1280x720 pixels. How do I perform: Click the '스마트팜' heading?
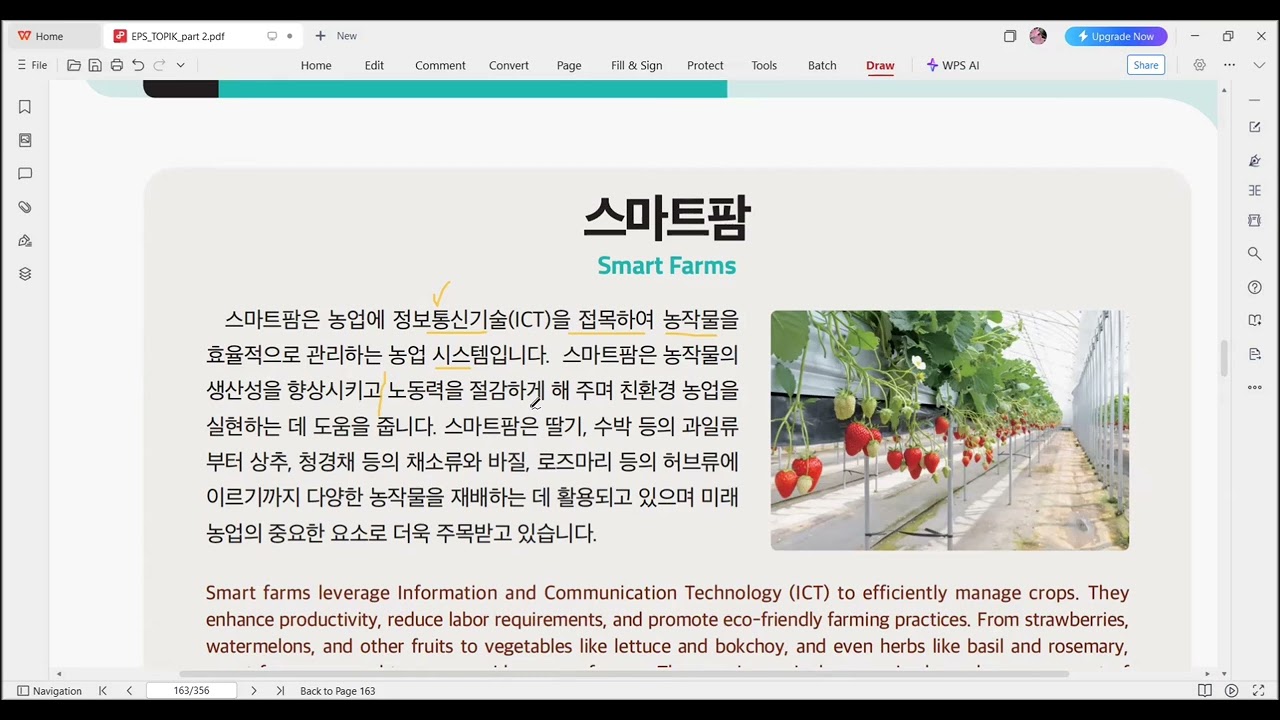pos(667,218)
